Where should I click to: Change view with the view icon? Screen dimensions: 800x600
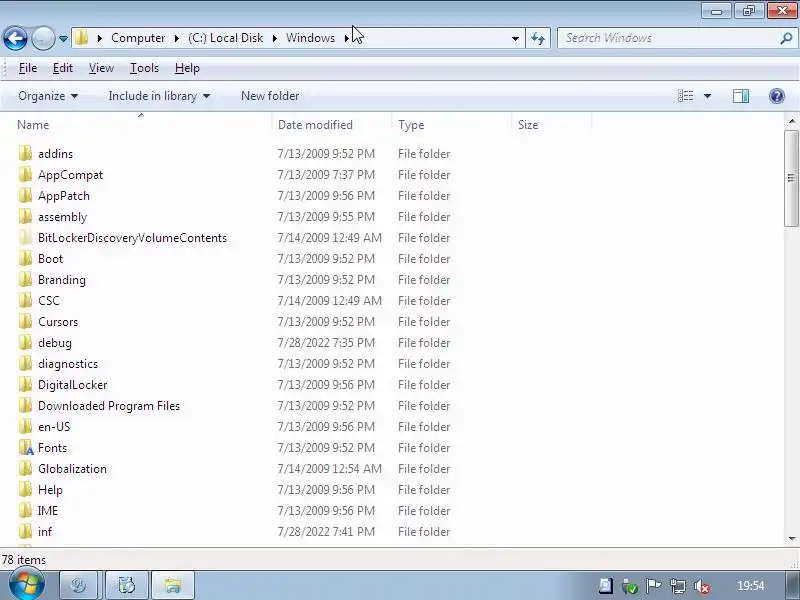(685, 96)
